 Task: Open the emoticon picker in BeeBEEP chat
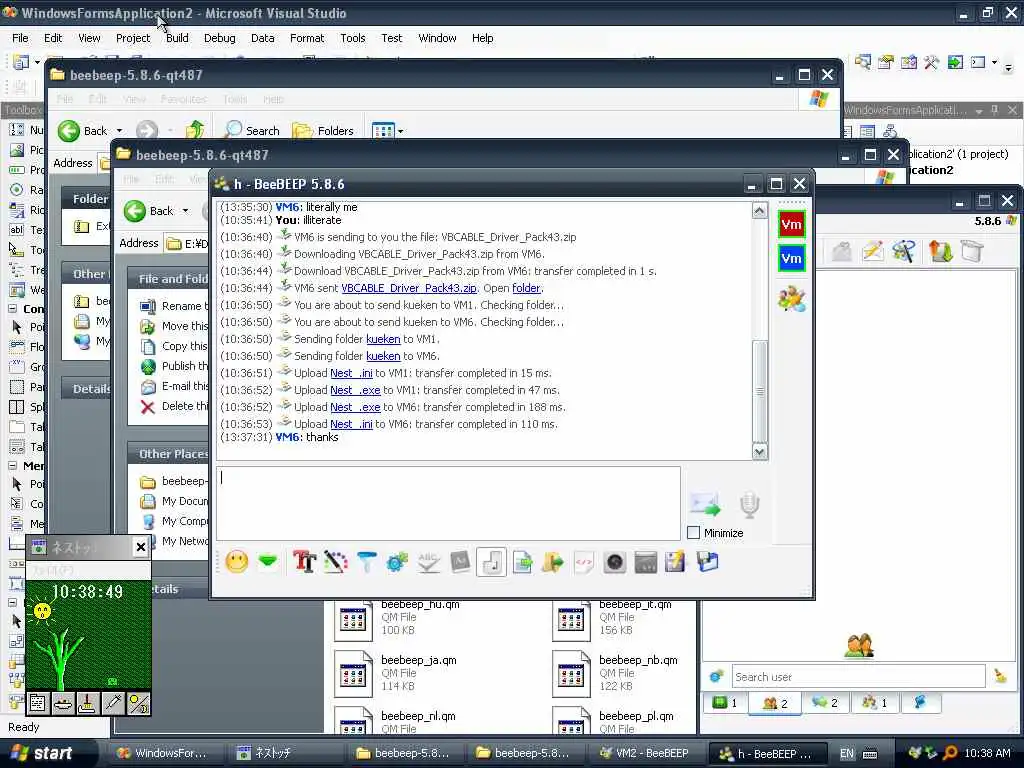pyautogui.click(x=236, y=562)
